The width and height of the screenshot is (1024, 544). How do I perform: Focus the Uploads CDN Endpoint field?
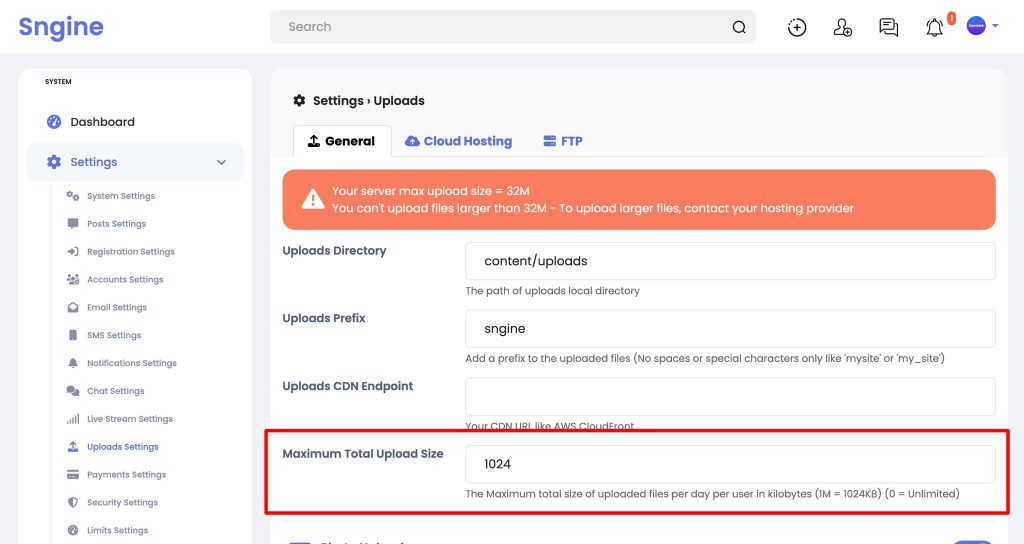point(730,396)
